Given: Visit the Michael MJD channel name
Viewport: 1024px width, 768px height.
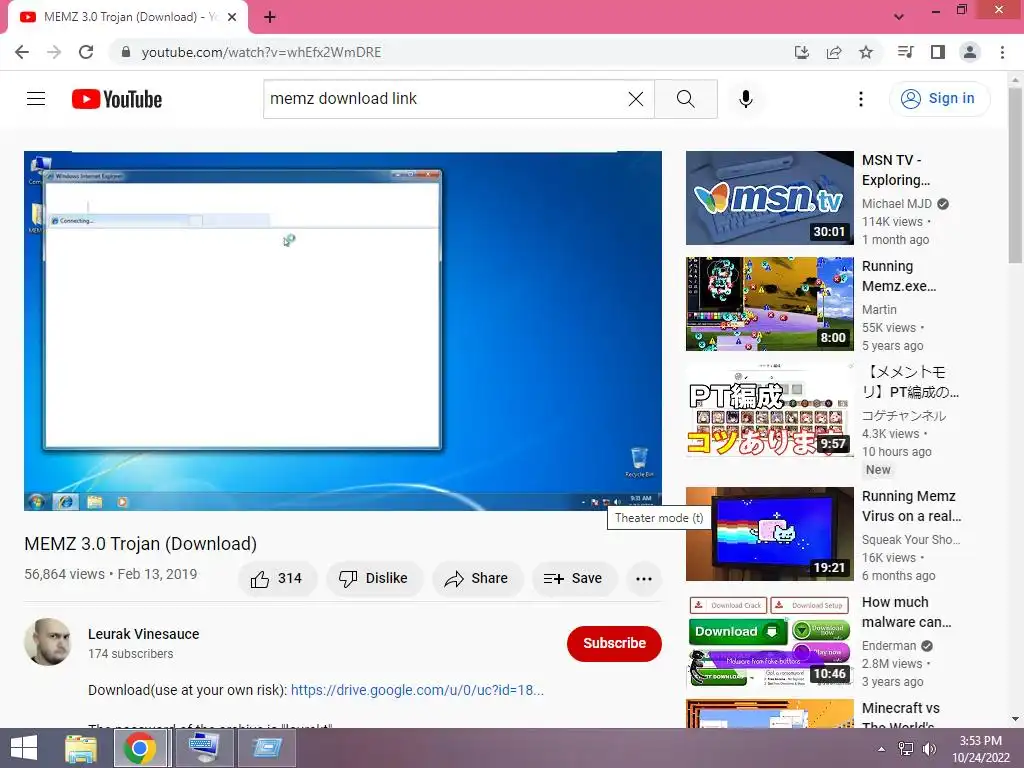Looking at the screenshot, I should (897, 204).
